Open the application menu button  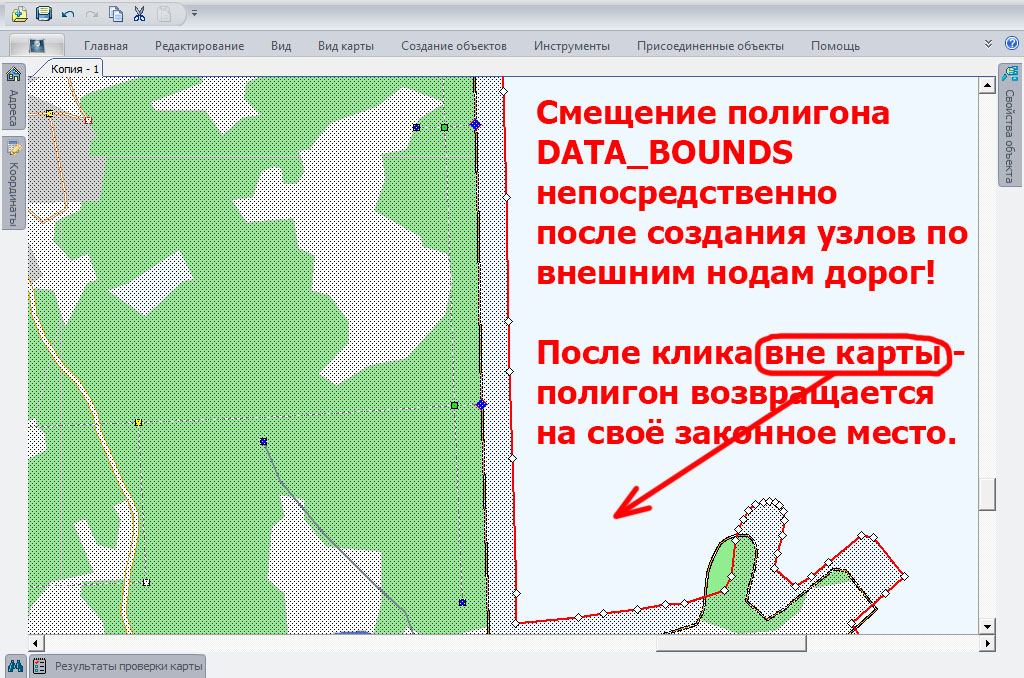[x=37, y=45]
